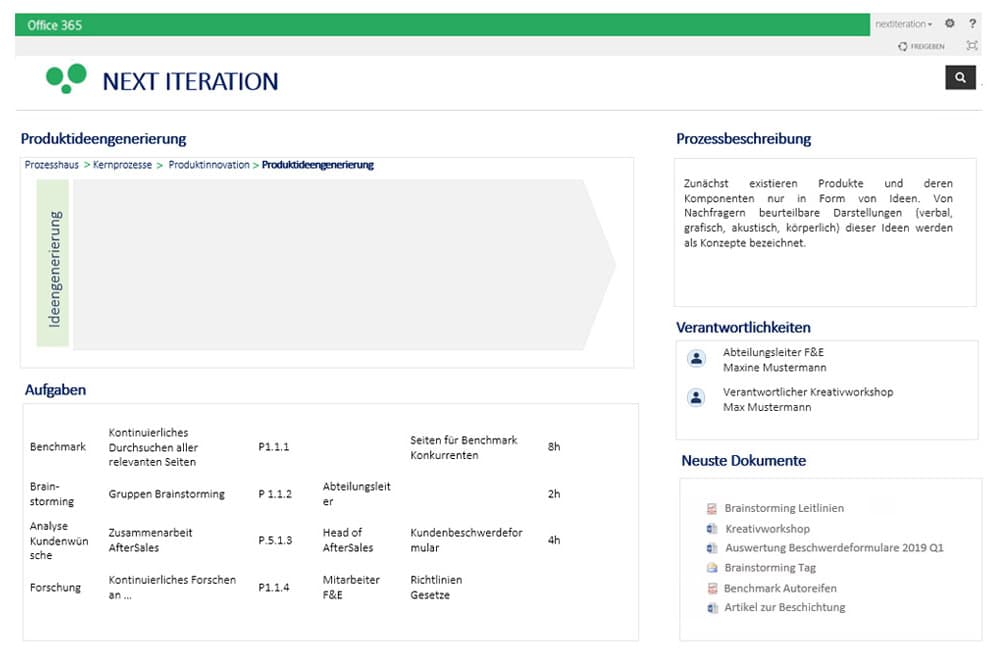Select the Brain-storming task name
The height and width of the screenshot is (656, 994).
click(51, 494)
